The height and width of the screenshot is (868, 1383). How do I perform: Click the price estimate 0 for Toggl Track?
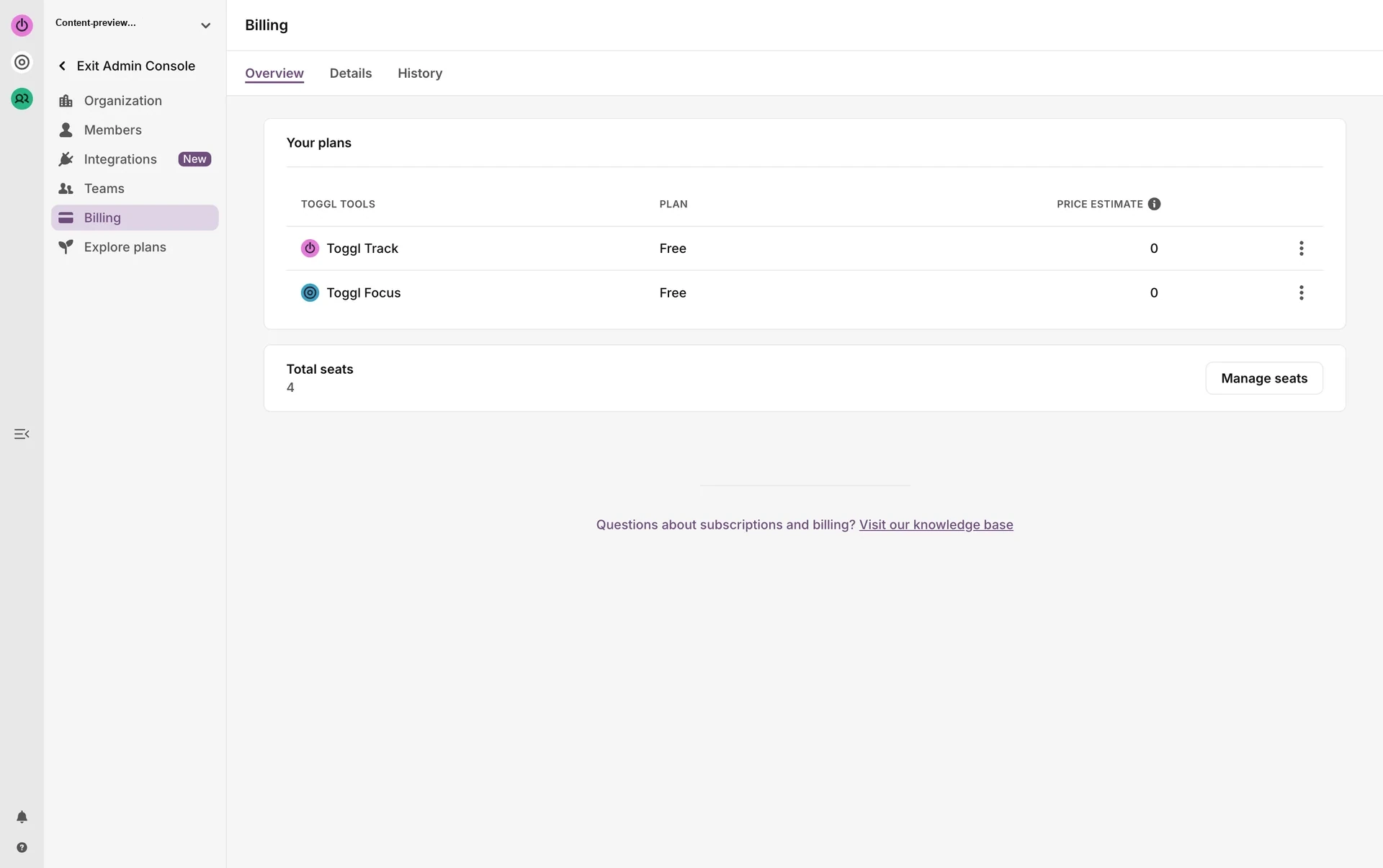click(x=1154, y=249)
